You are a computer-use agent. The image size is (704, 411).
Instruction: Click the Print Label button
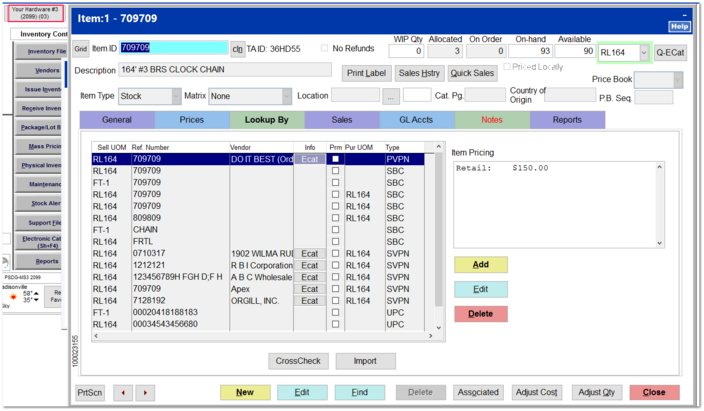pyautogui.click(x=366, y=73)
